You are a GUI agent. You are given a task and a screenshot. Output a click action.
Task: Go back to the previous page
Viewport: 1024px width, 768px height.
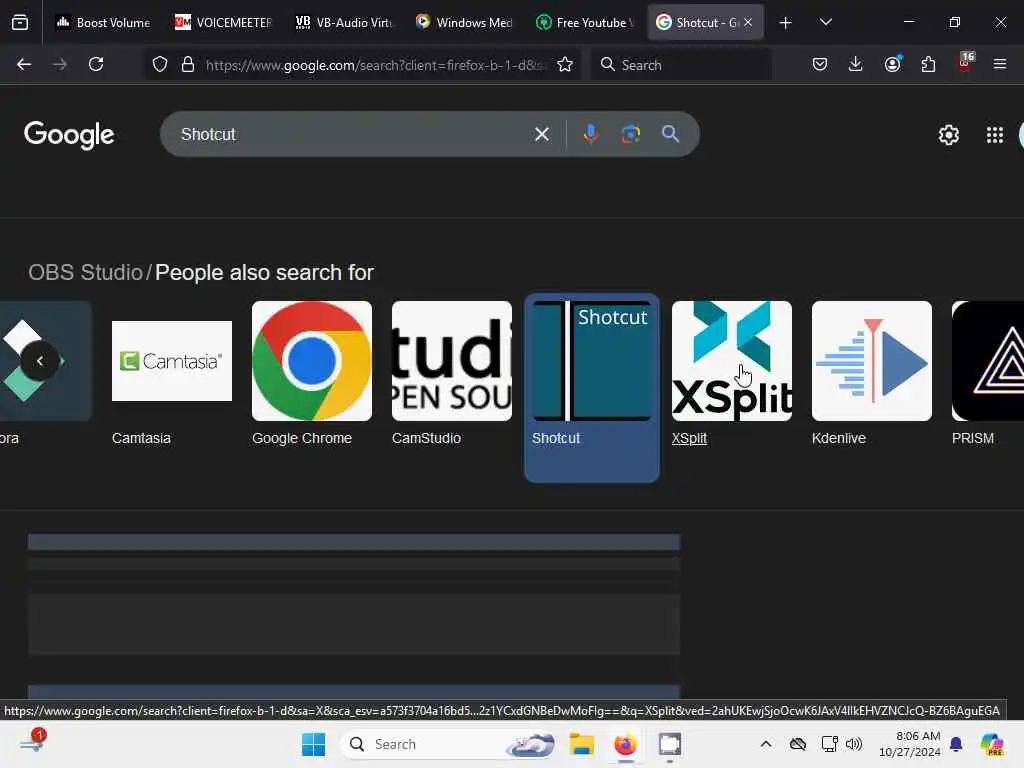[24, 64]
